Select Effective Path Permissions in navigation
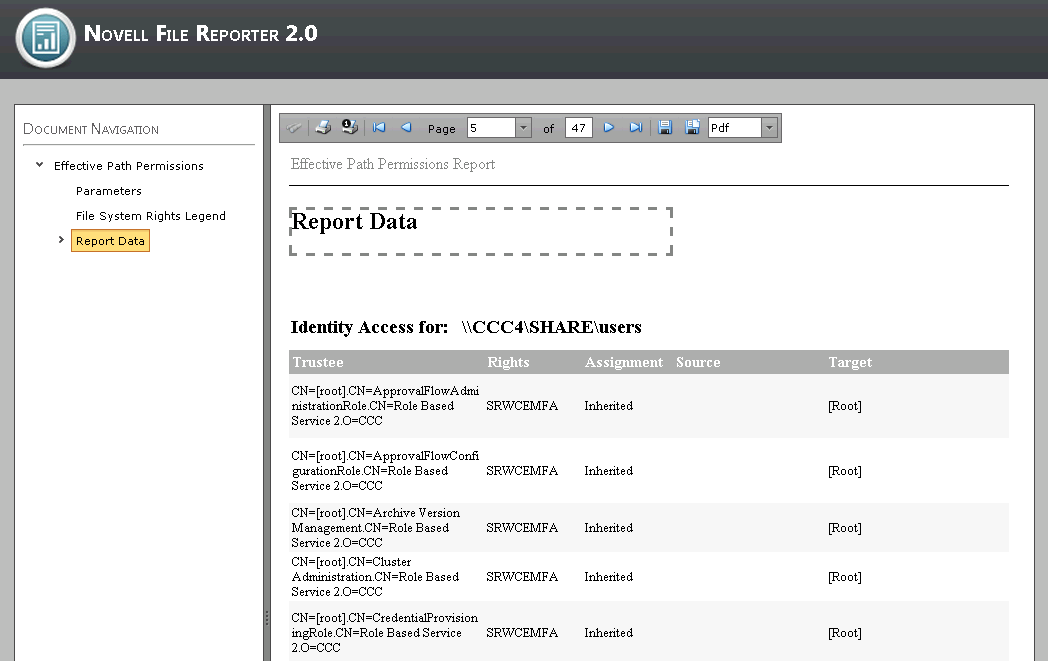The height and width of the screenshot is (661, 1048). point(129,166)
